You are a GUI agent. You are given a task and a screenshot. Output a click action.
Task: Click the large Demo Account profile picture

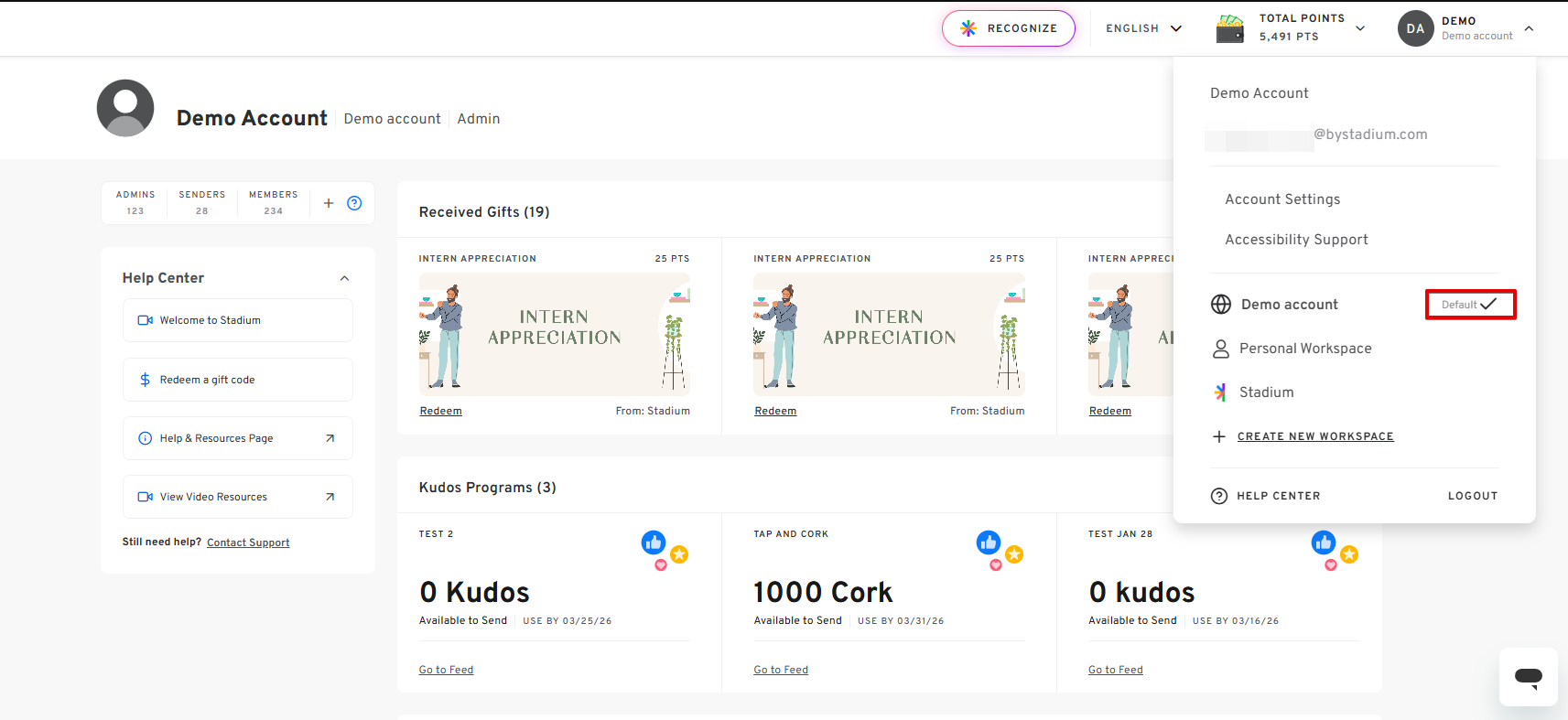[125, 108]
